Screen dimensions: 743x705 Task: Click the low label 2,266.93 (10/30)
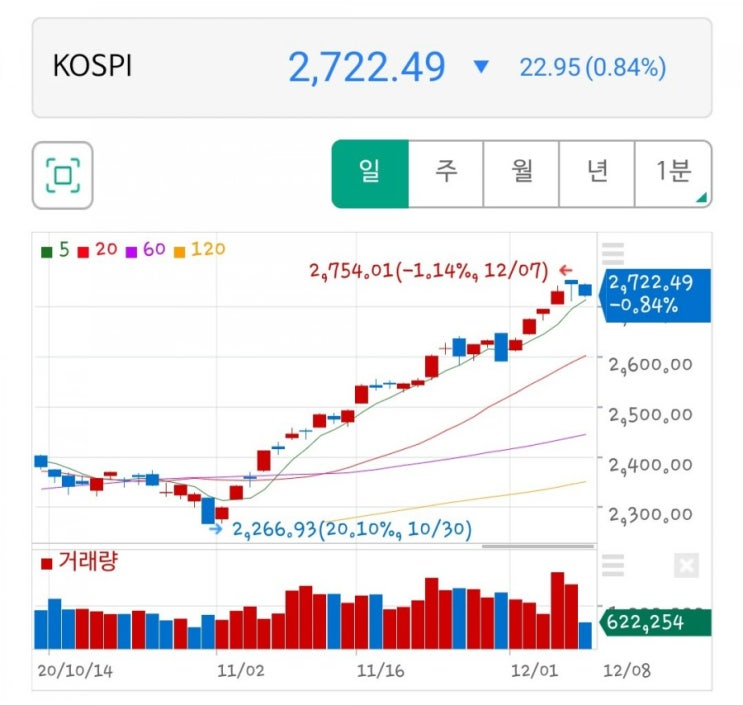click(x=352, y=529)
